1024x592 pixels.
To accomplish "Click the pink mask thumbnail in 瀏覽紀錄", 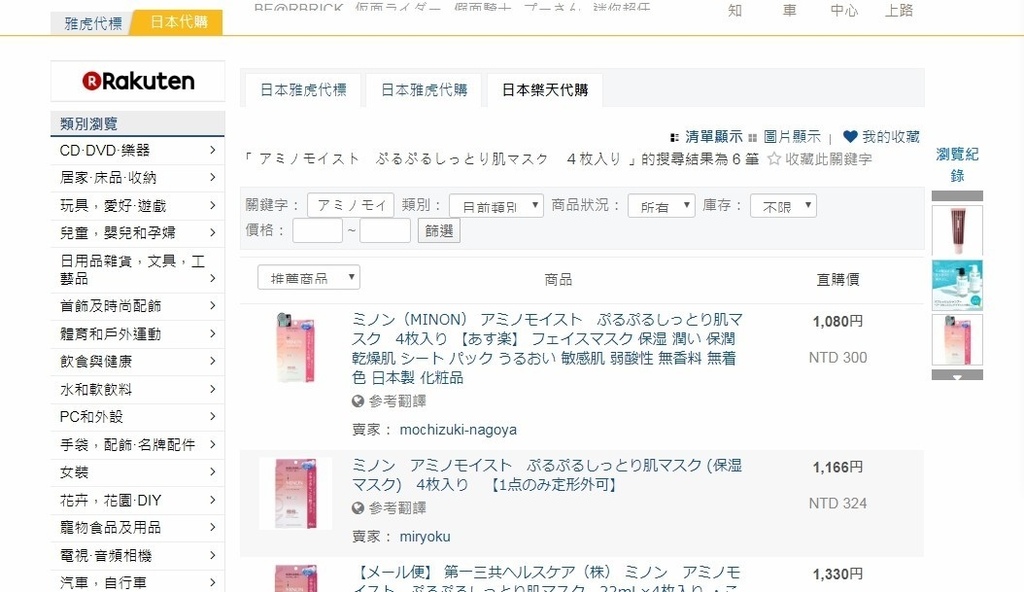I will (x=956, y=341).
